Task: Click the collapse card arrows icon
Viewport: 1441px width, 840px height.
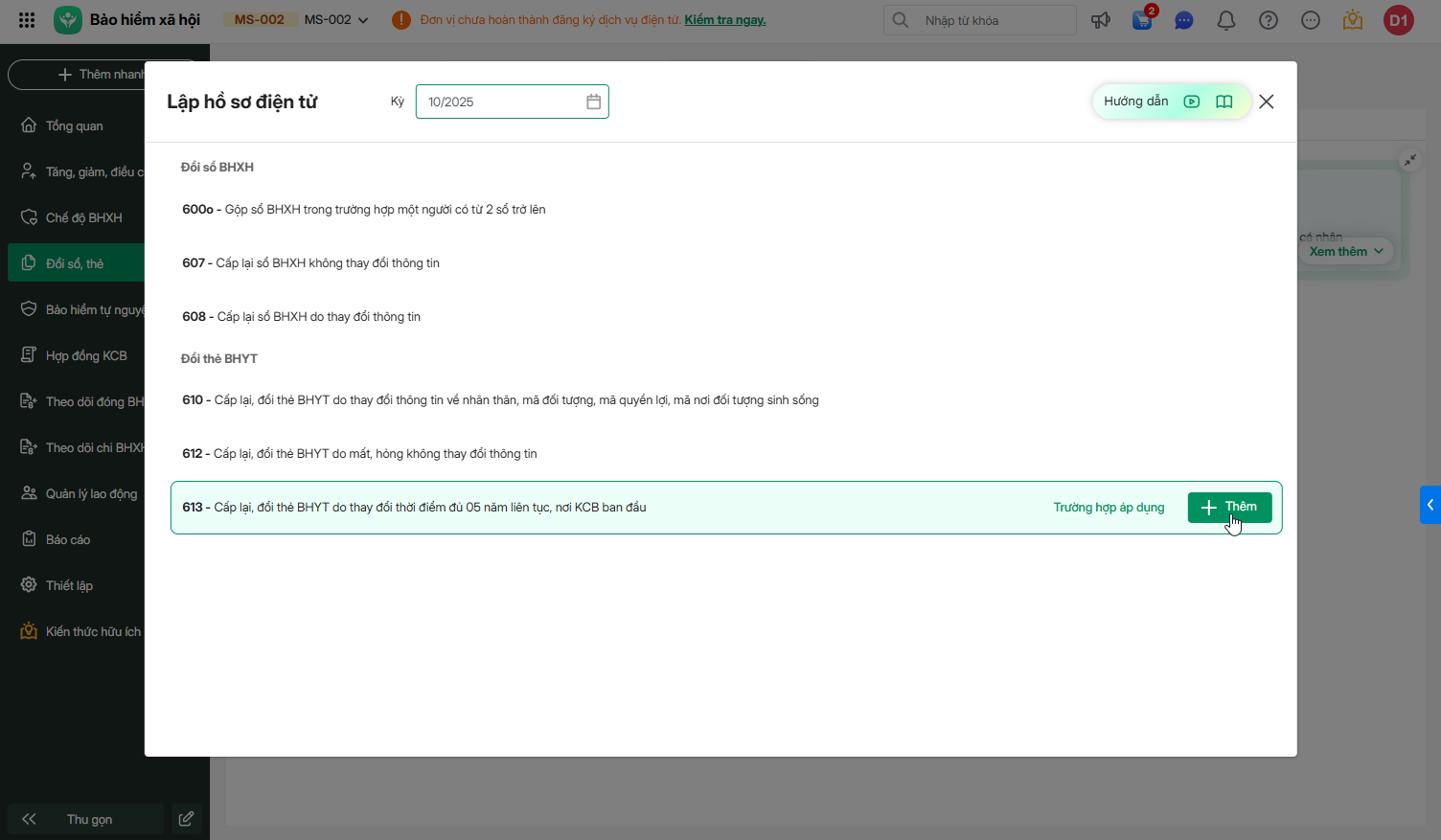Action: pos(1410,160)
